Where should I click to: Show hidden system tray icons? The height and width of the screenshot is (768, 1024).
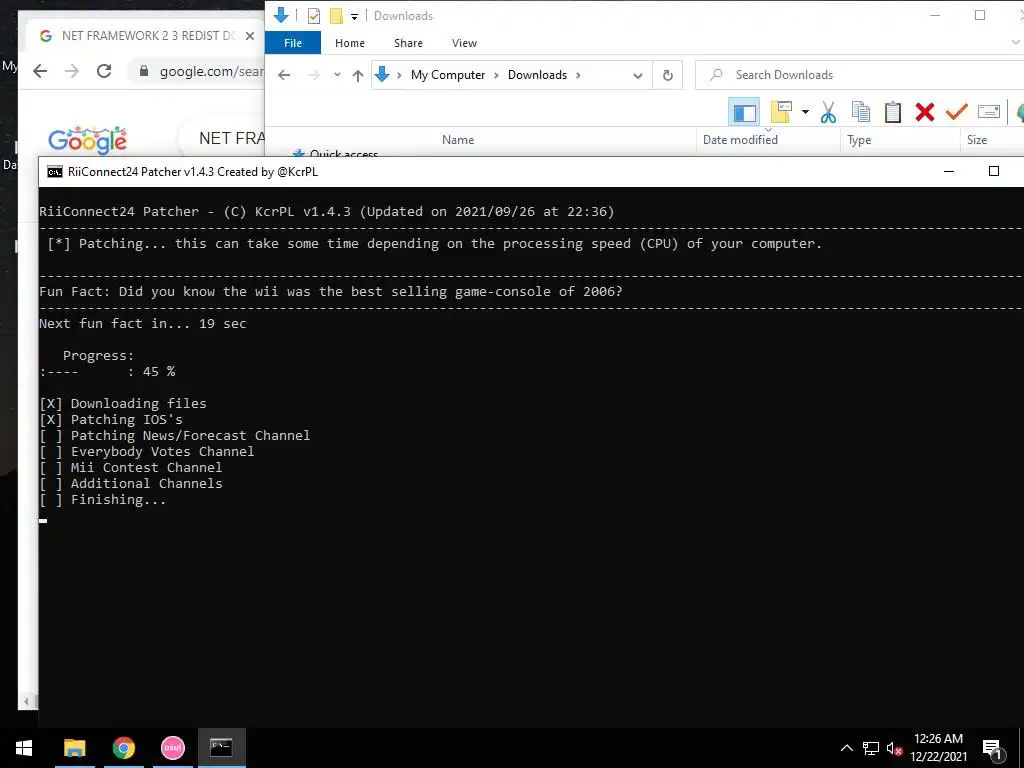click(x=846, y=748)
